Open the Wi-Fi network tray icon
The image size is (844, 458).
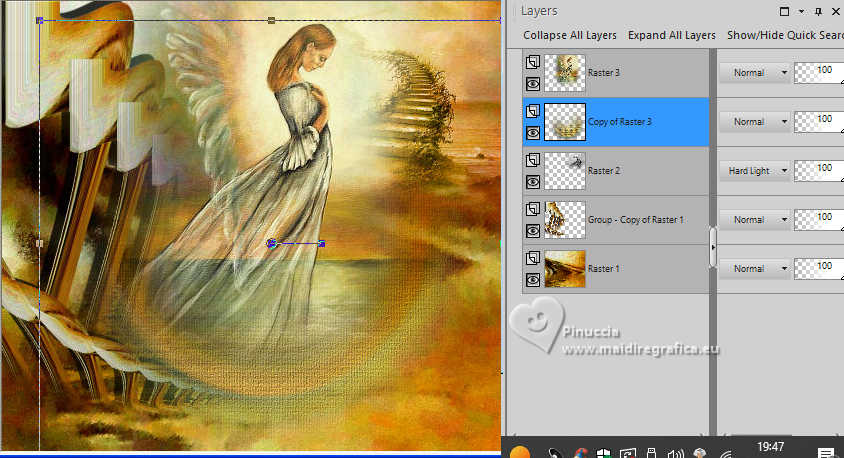pyautogui.click(x=726, y=454)
